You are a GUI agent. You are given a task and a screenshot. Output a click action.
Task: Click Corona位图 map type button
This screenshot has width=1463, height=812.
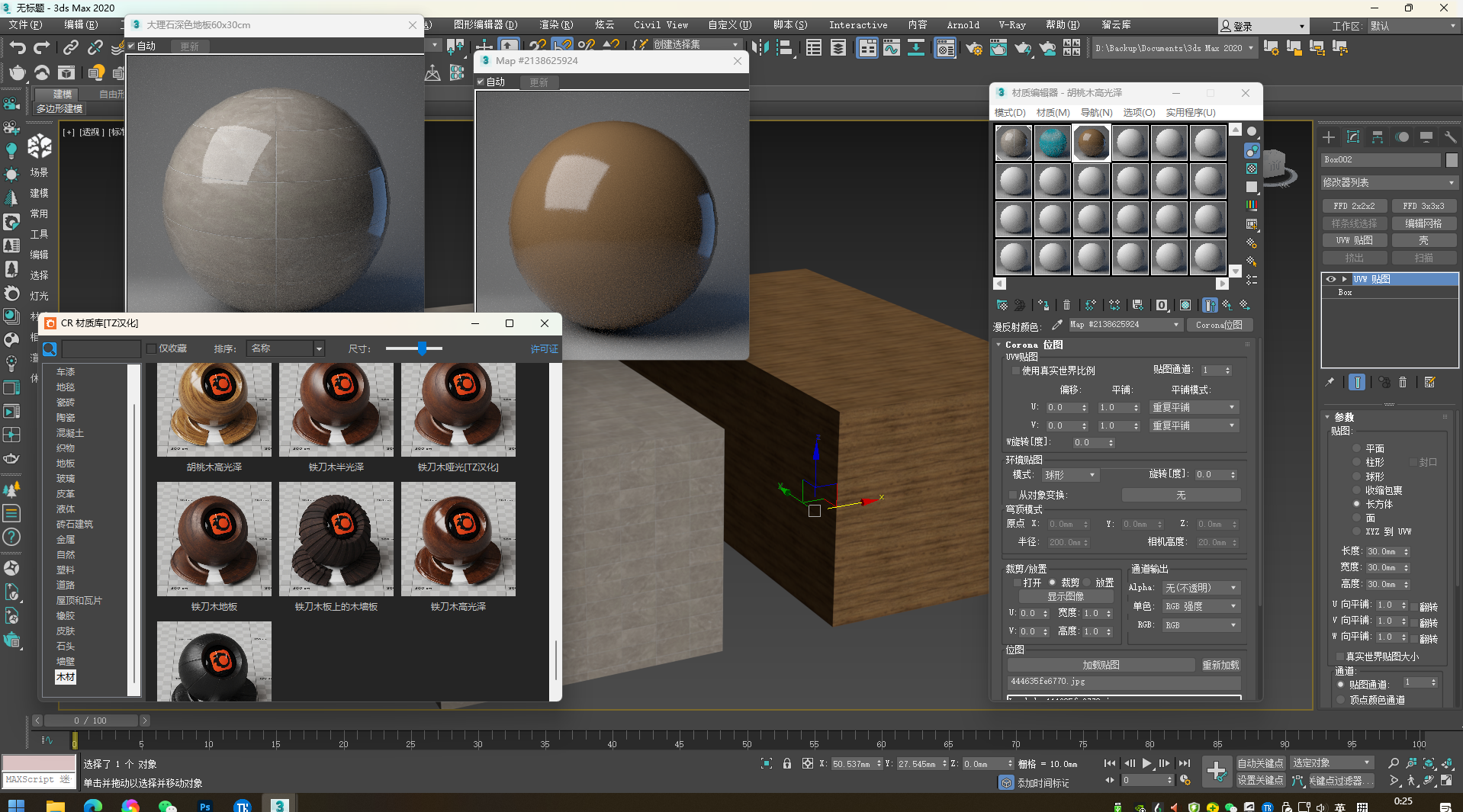(x=1219, y=325)
